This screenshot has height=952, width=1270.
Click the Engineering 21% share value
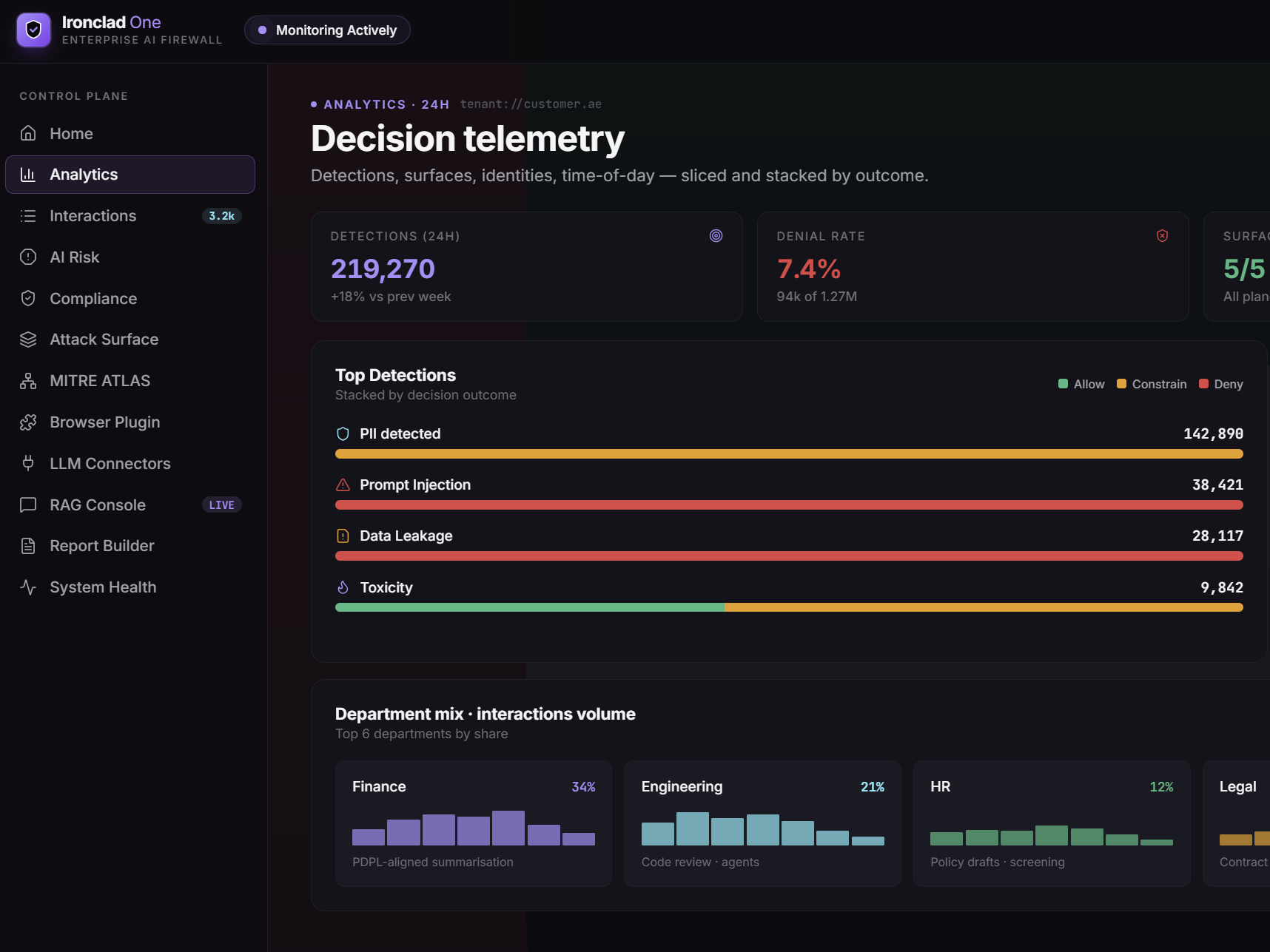(873, 787)
